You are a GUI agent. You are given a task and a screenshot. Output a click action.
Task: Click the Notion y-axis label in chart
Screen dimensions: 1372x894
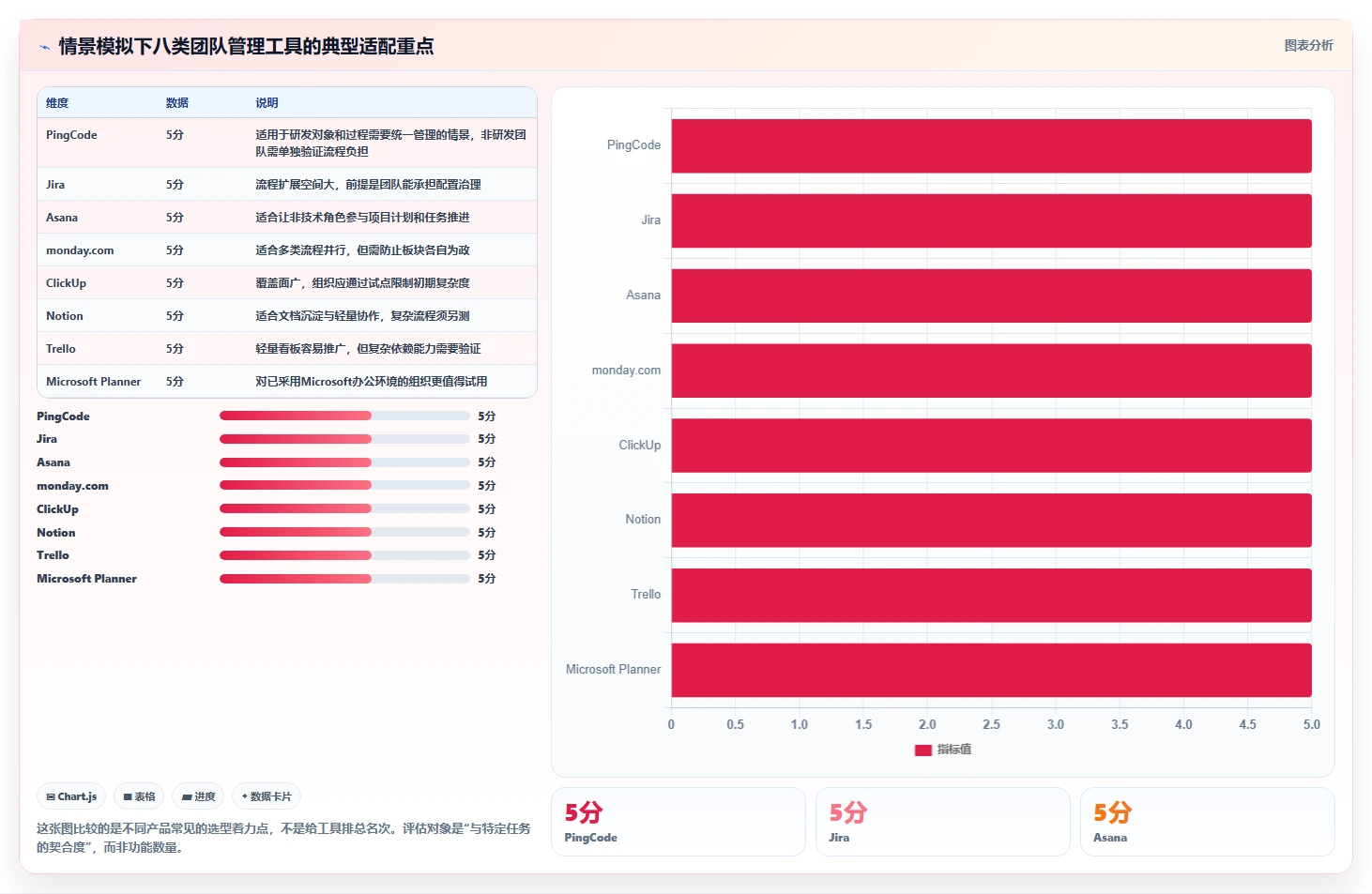click(x=643, y=520)
